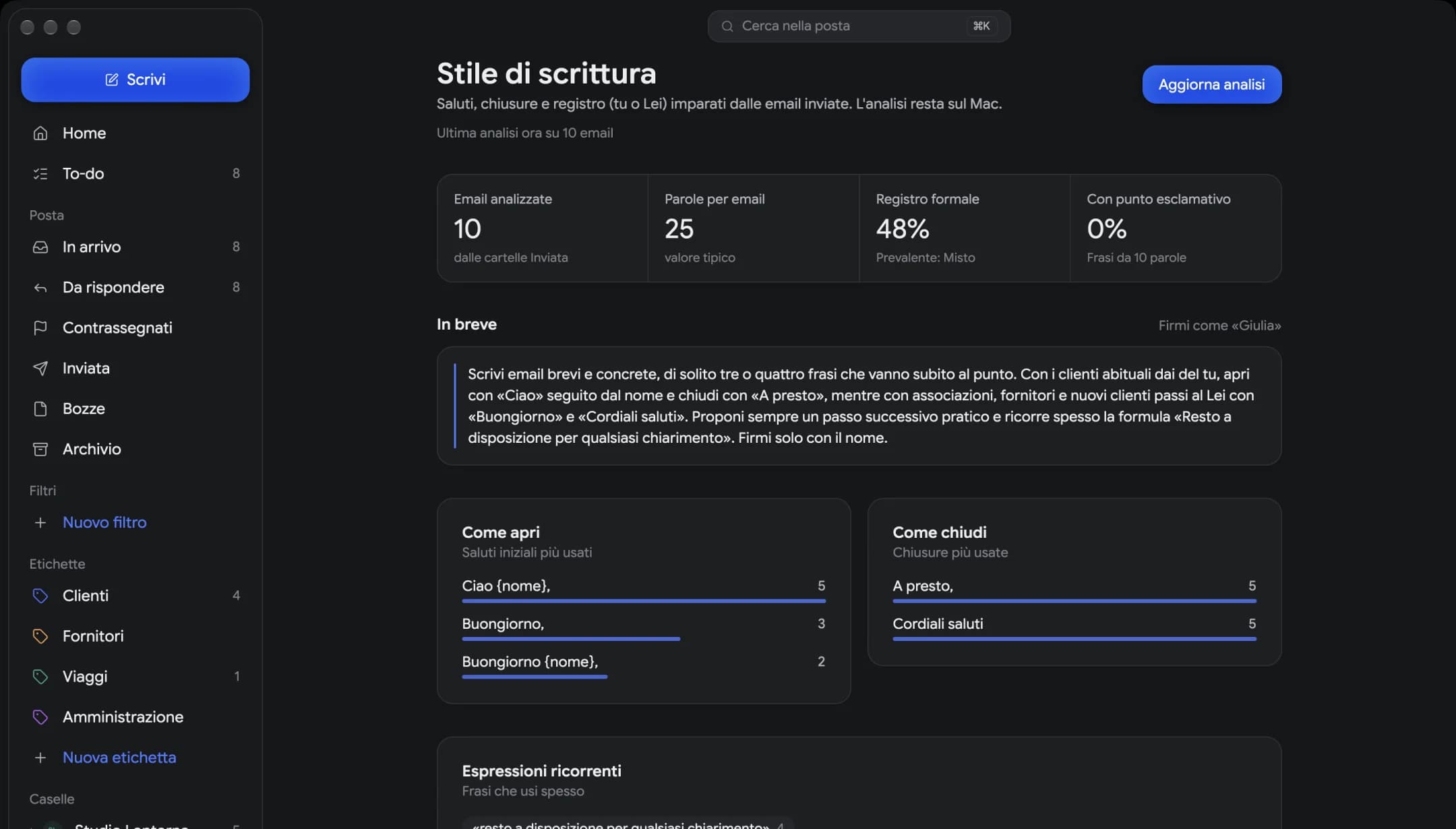The height and width of the screenshot is (829, 1456).
Task: Click the magnifier icon in search bar
Action: pos(727,26)
